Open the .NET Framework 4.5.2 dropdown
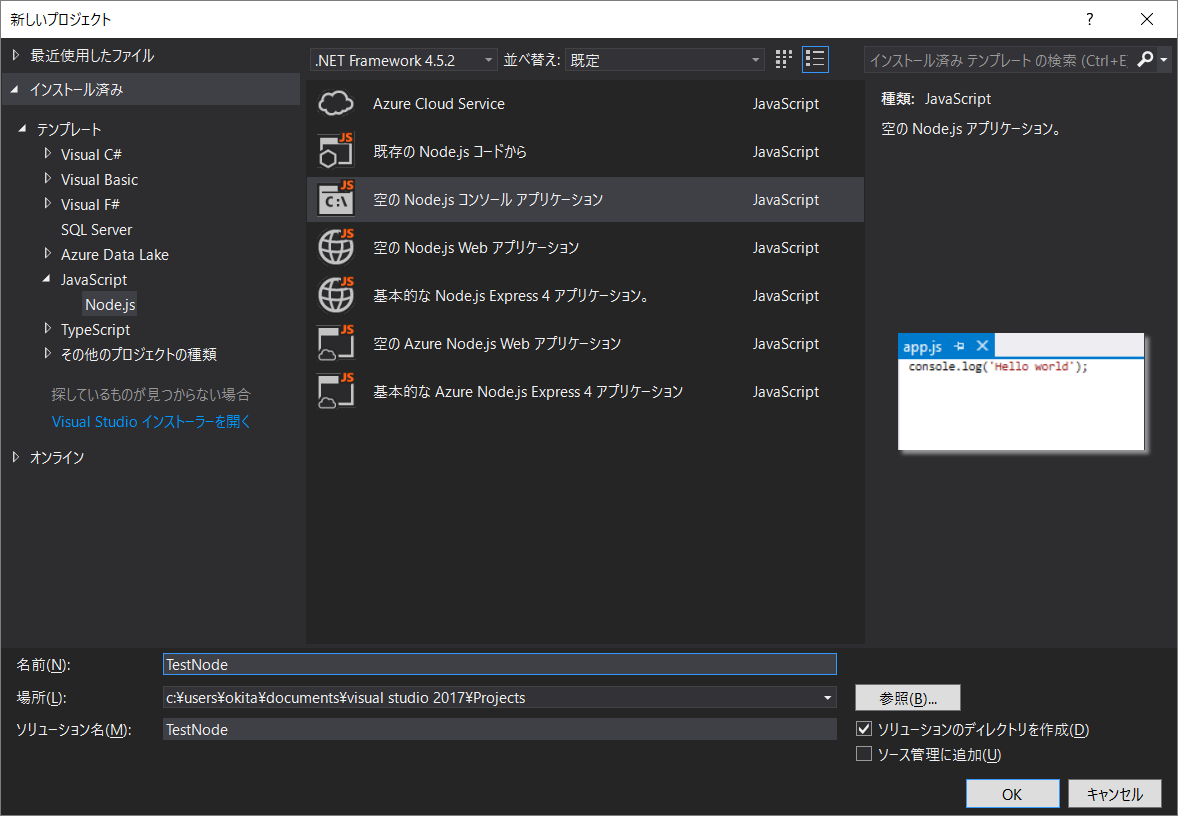Image resolution: width=1178 pixels, height=816 pixels. click(x=403, y=60)
